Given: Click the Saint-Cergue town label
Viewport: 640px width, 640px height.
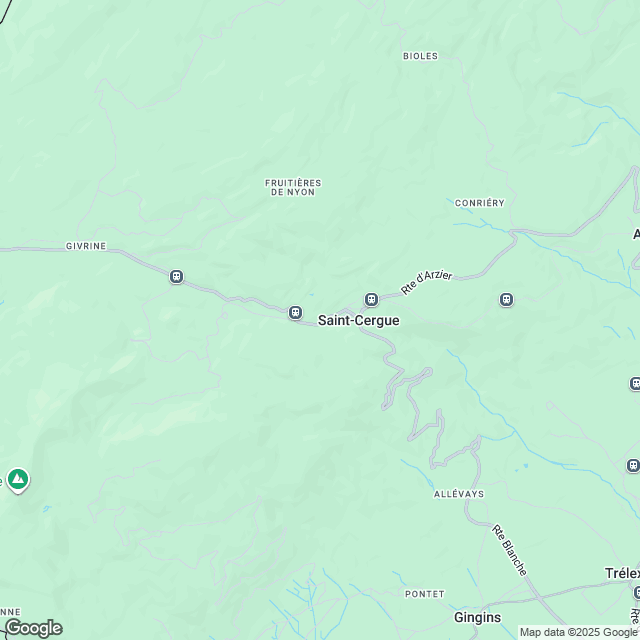Looking at the screenshot, I should pyautogui.click(x=359, y=320).
